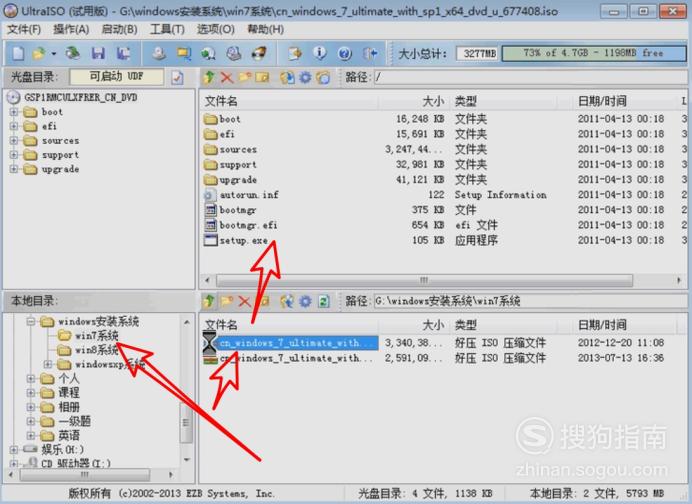Click the Exit door icon in toolbar

370,53
